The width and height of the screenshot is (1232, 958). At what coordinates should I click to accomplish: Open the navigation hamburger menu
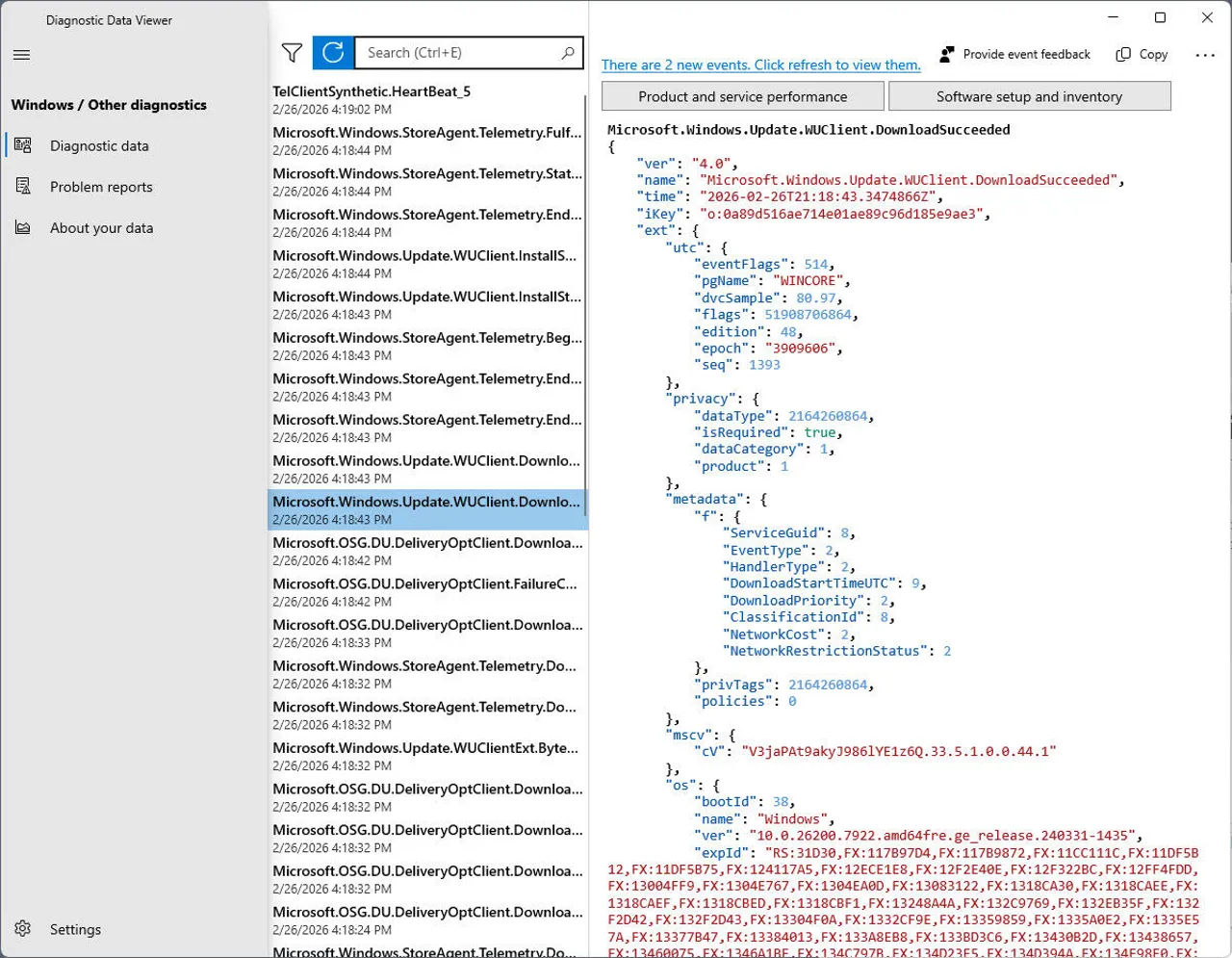coord(21,55)
